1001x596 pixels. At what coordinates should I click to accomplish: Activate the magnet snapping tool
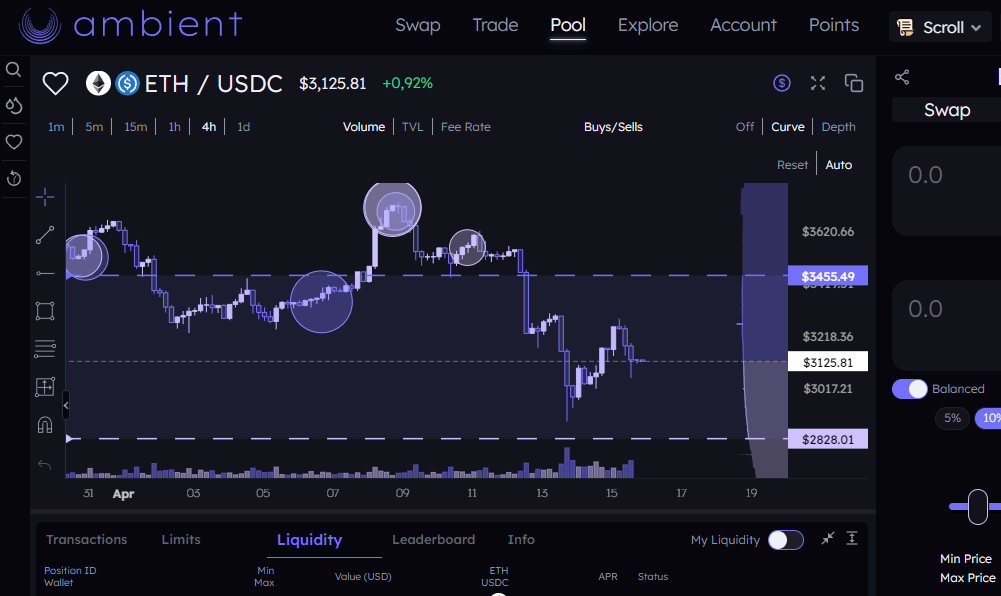point(44,424)
